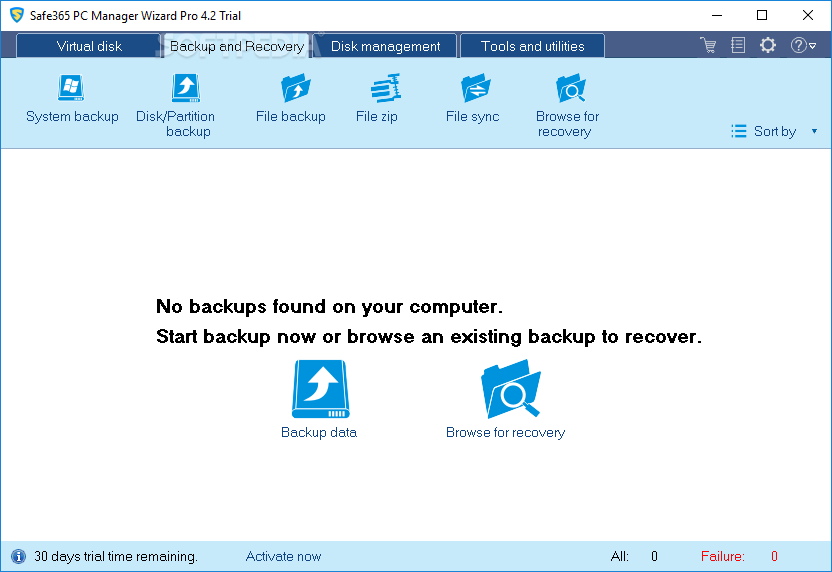Click 'No backups found on your computer.' message
Image resolution: width=832 pixels, height=572 pixels.
[329, 306]
